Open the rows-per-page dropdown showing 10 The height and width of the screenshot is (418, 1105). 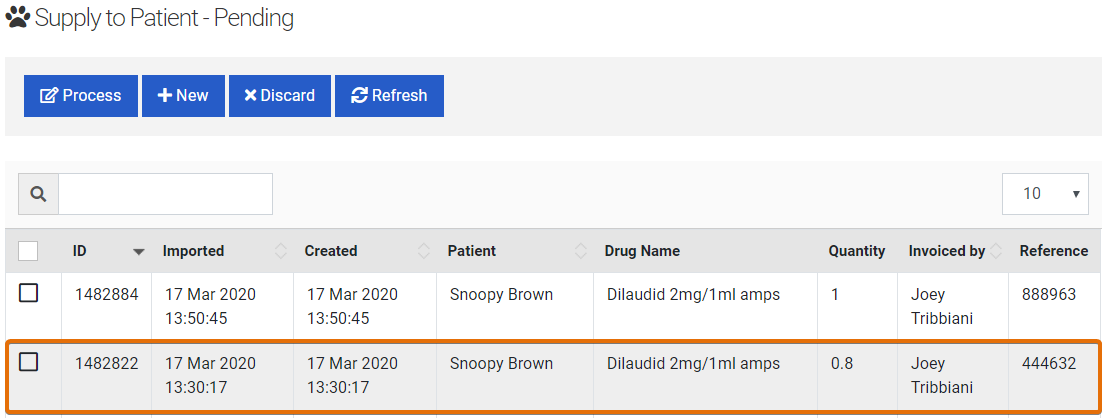pyautogui.click(x=1045, y=194)
